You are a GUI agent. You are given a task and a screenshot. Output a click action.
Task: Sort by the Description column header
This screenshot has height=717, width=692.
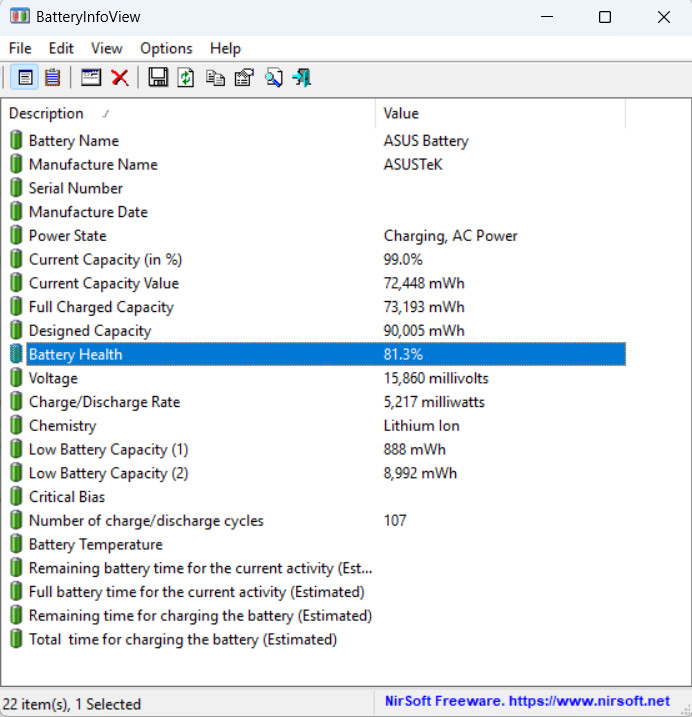188,113
